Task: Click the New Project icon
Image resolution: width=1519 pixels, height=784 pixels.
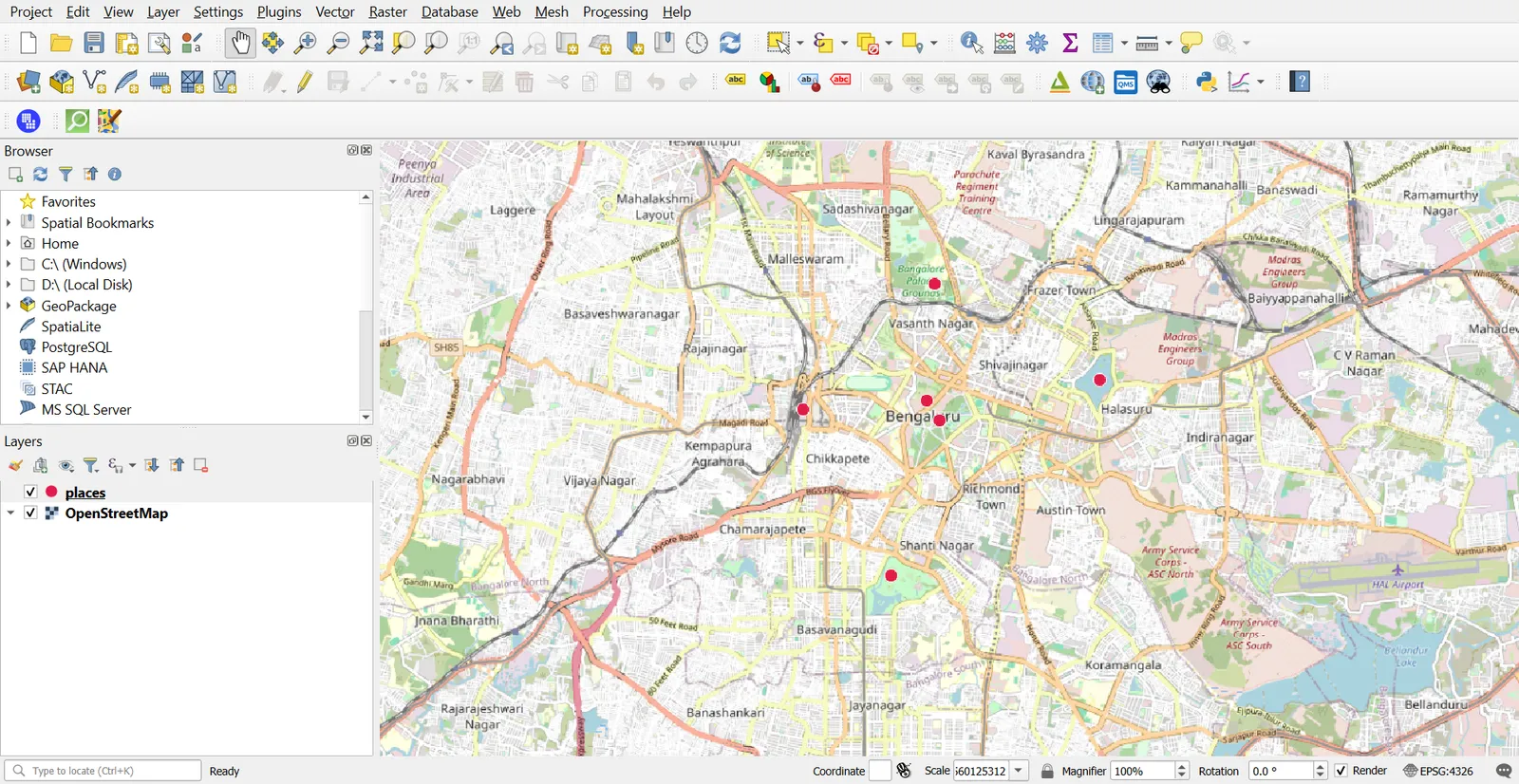Action: 28,43
